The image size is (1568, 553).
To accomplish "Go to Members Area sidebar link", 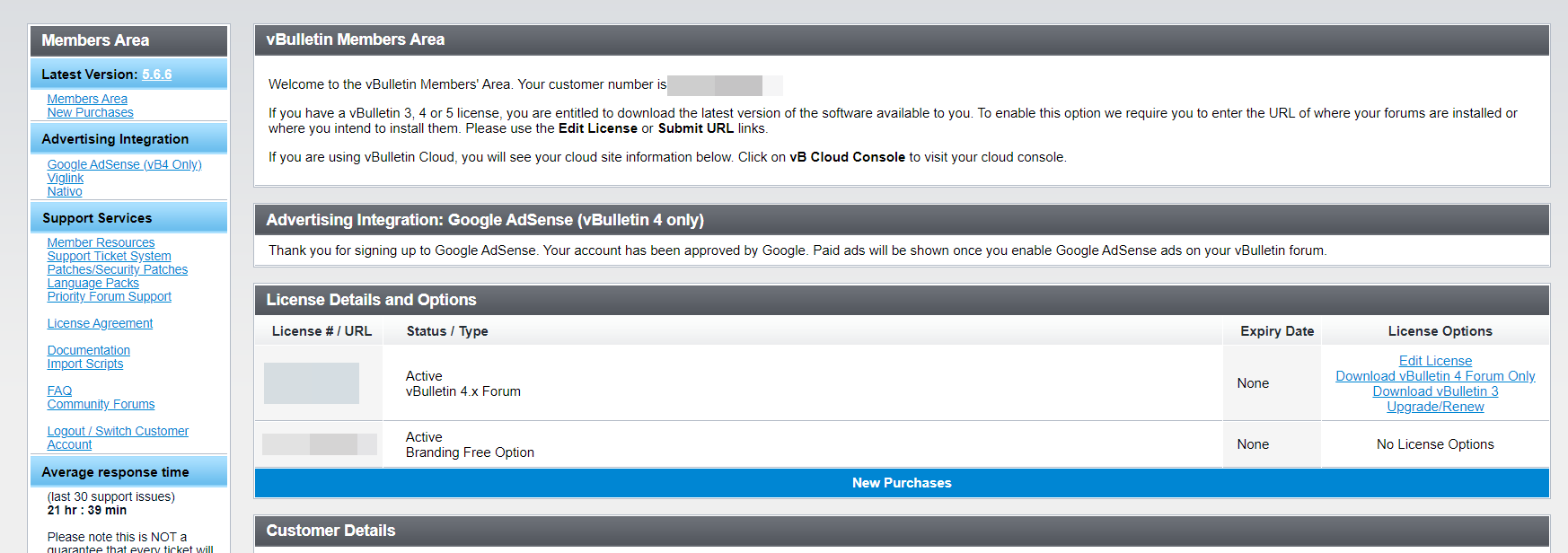I will coord(87,99).
